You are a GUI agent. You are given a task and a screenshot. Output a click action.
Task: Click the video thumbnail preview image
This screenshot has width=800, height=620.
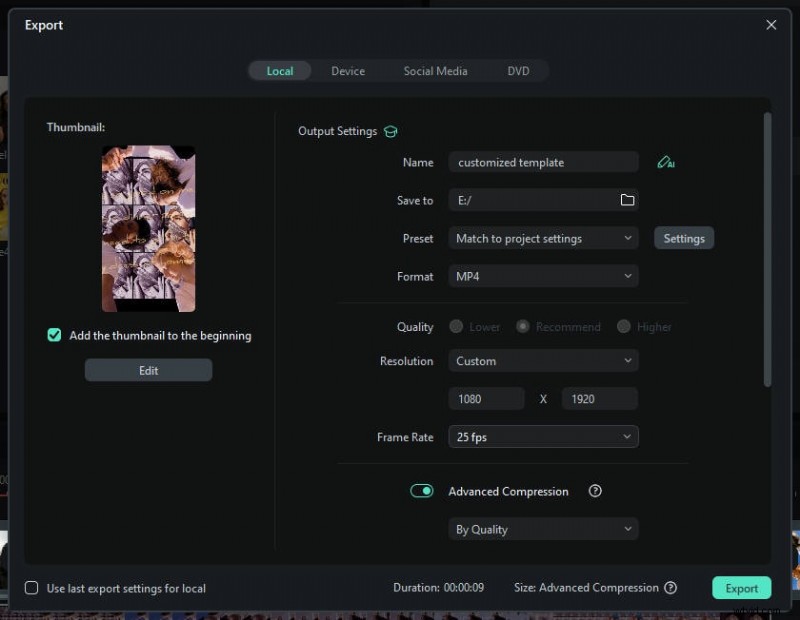148,228
